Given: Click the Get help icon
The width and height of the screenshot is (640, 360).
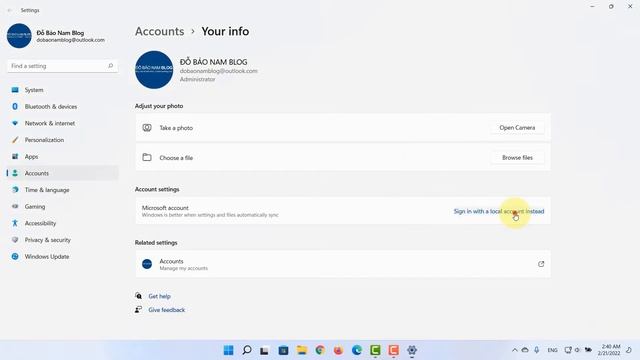Looking at the screenshot, I should (x=139, y=296).
